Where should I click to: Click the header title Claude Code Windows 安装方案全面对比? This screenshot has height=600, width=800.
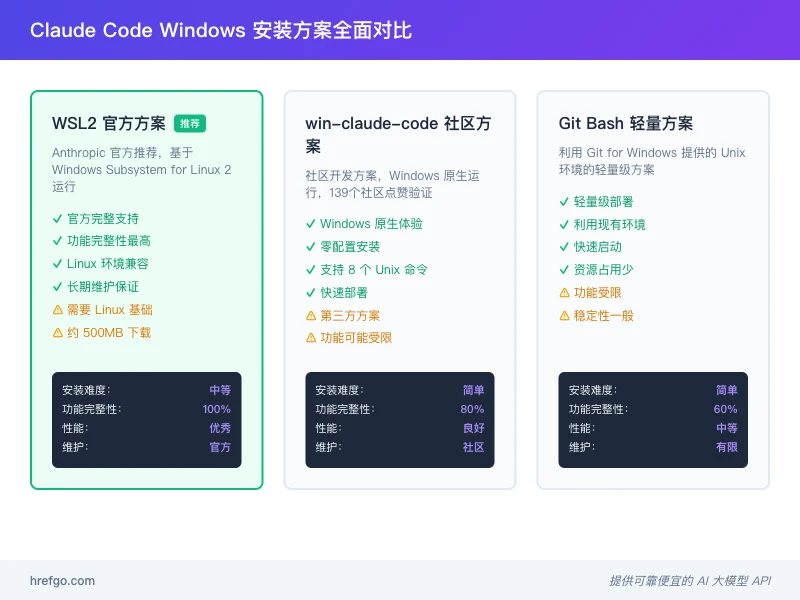pos(221,30)
